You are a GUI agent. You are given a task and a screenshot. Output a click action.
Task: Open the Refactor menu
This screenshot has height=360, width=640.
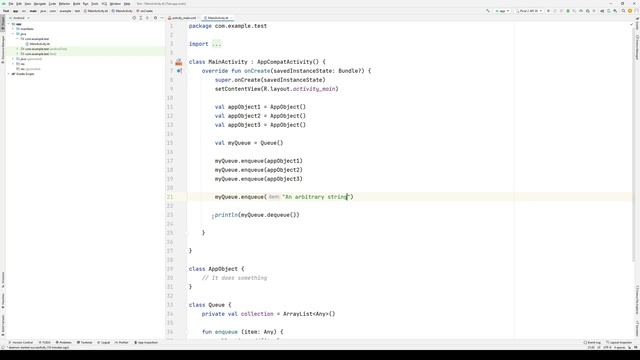coord(64,4)
